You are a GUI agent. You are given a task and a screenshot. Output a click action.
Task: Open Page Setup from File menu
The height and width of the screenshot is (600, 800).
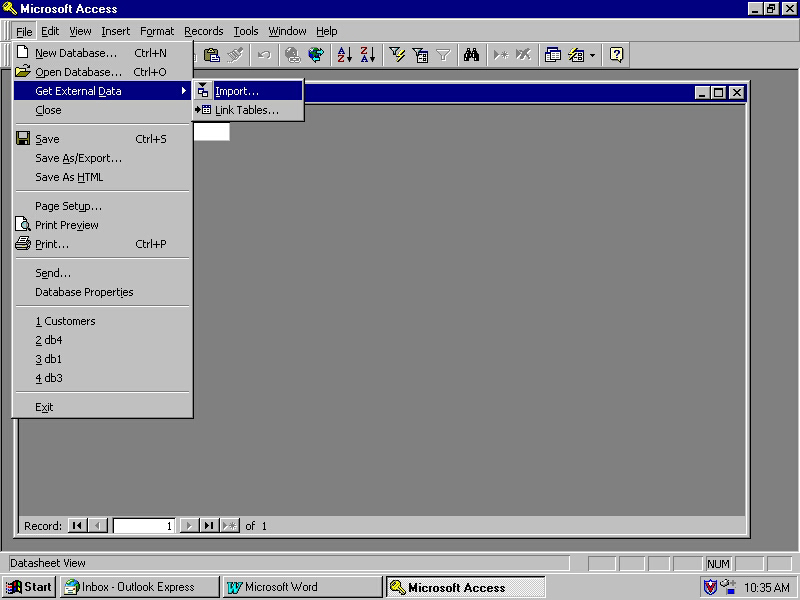pyautogui.click(x=102, y=206)
